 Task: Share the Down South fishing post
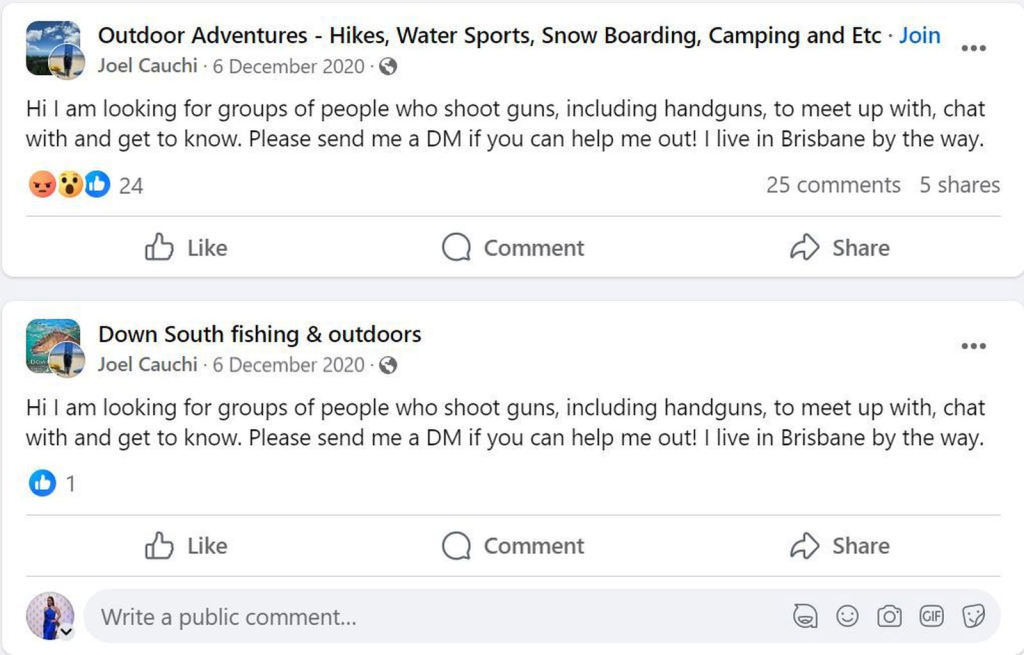(x=839, y=546)
